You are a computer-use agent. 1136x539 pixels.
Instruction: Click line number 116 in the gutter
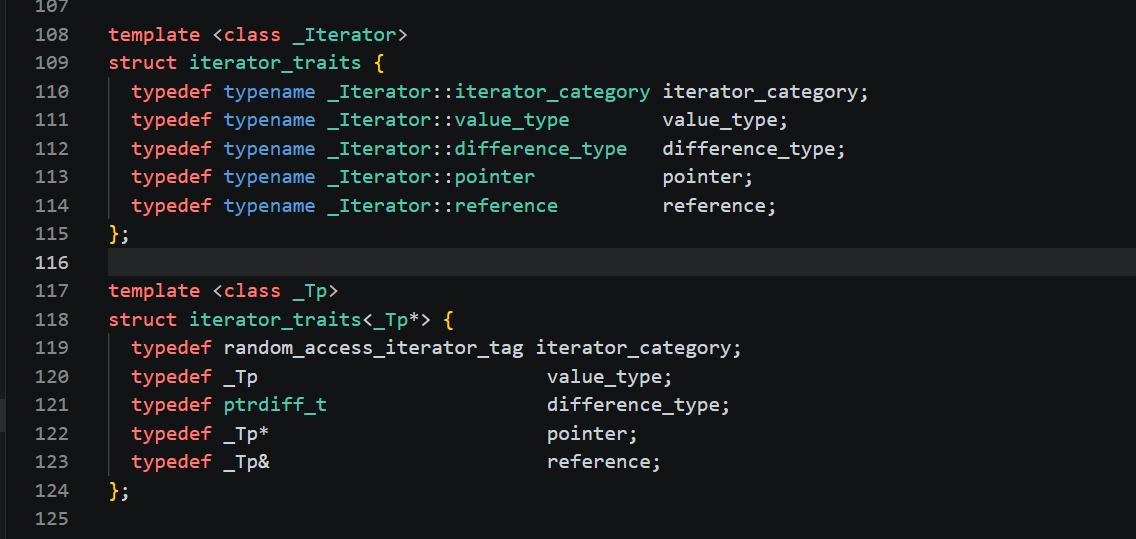51,262
